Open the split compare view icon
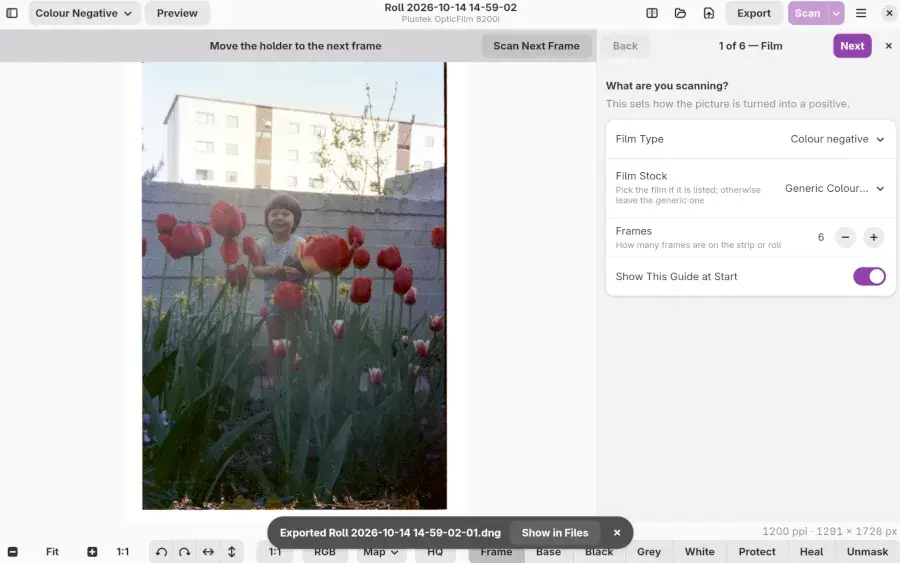Image resolution: width=900 pixels, height=563 pixels. coord(651,13)
